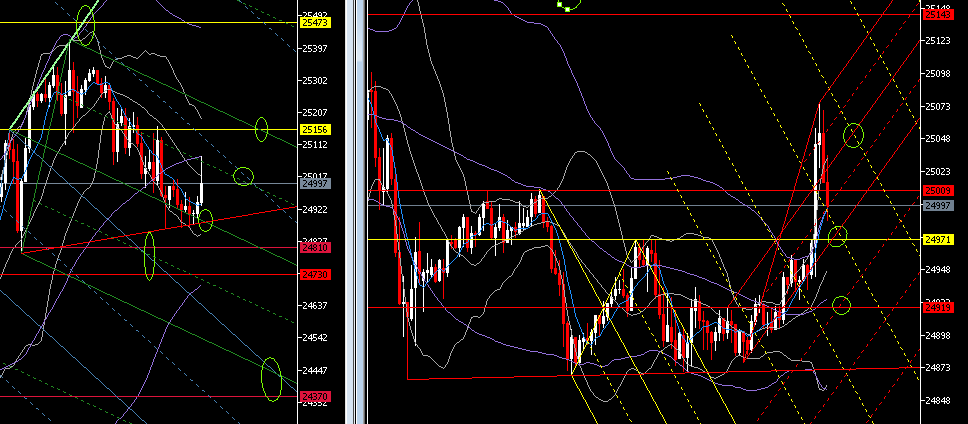968x424 pixels.
Task: Click the 24542 value on the price axis
Action: [316, 338]
